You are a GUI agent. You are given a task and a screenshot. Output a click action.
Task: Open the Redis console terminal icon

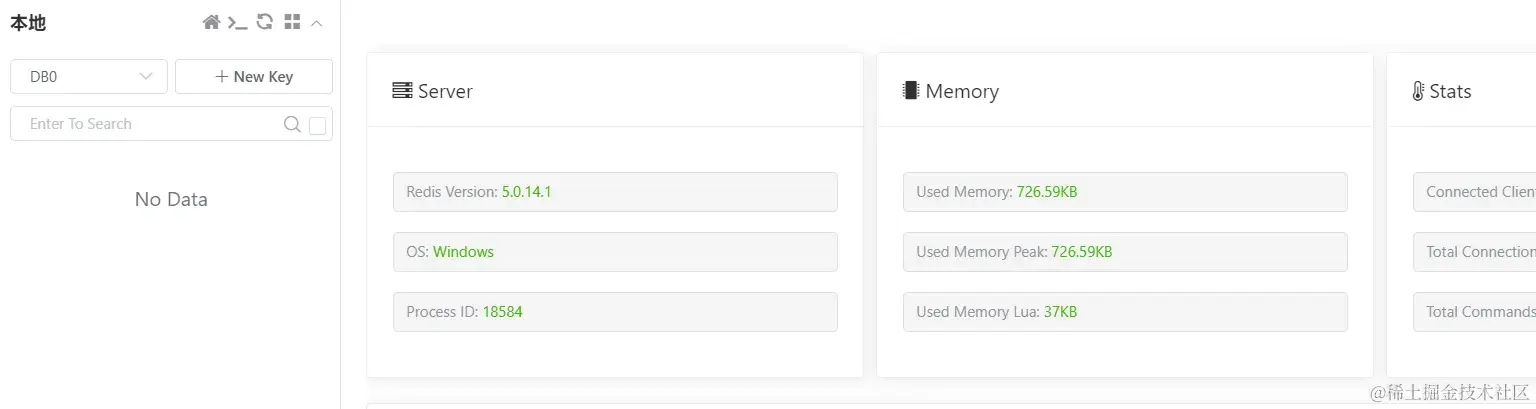(237, 22)
